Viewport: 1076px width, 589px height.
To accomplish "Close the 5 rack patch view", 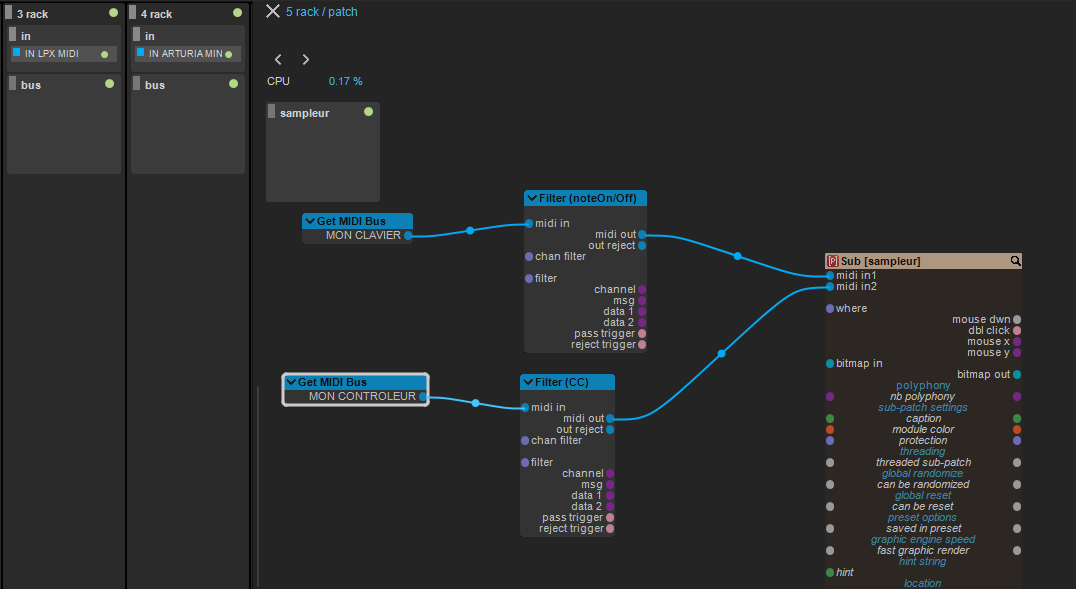I will 272,12.
